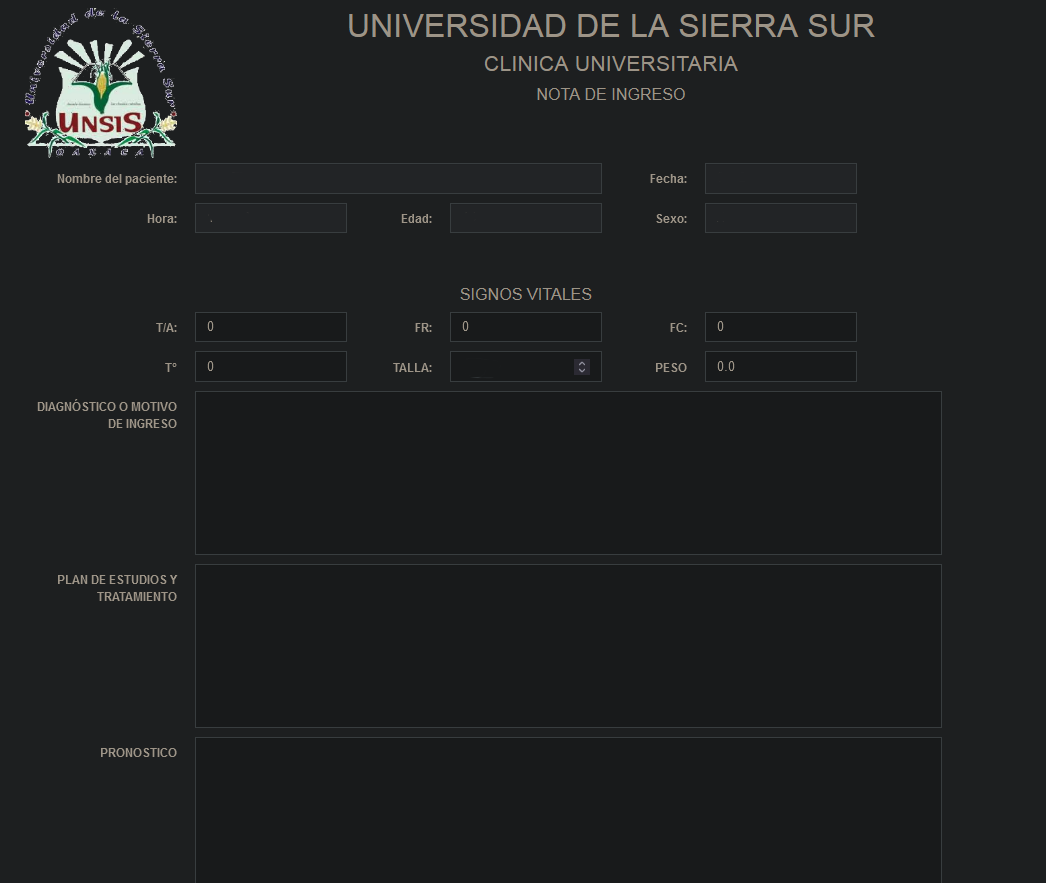Screen dimensions: 1046x883
Task: Click the 'FC:' label
Action: click(678, 327)
